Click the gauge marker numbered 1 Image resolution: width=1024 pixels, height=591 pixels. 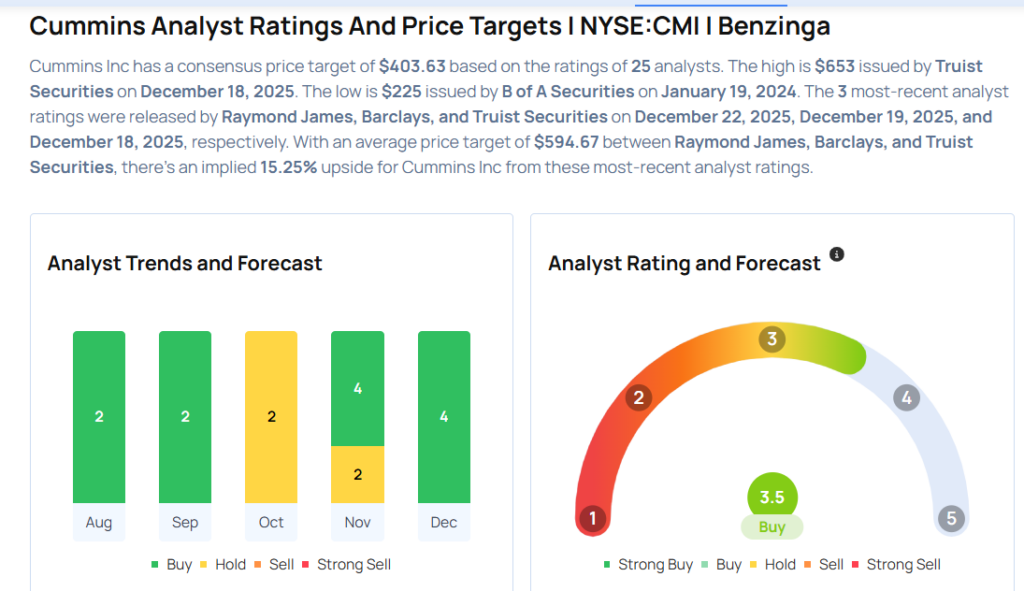tap(593, 518)
